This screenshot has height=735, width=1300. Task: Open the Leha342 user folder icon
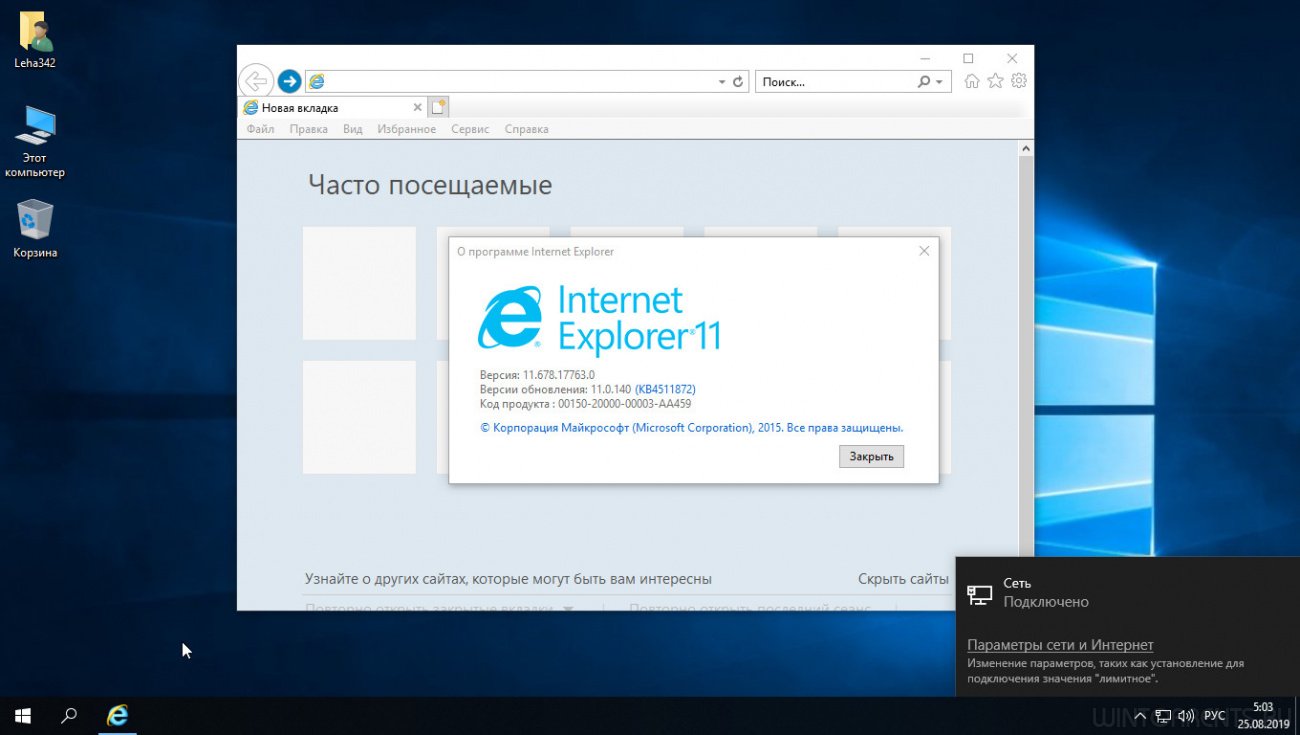tap(35, 41)
